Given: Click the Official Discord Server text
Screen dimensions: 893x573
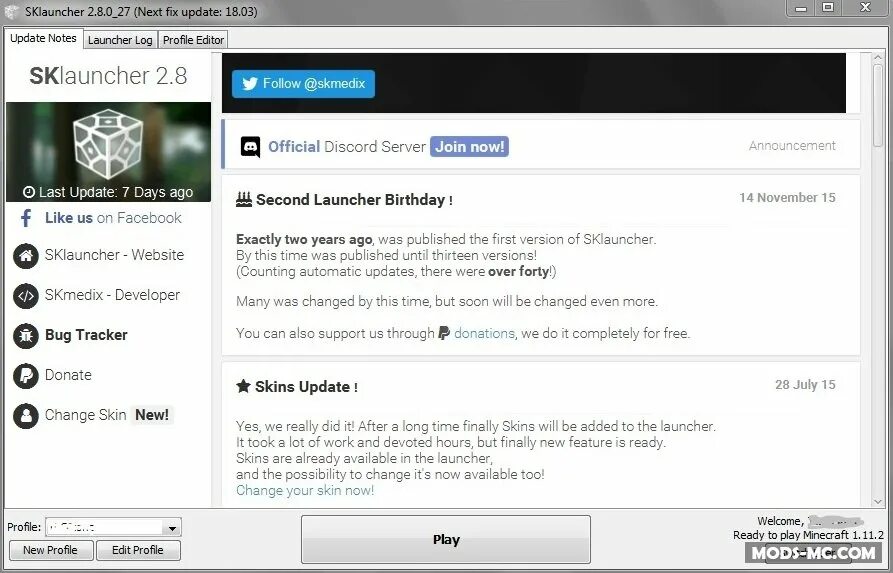Looking at the screenshot, I should pos(347,147).
